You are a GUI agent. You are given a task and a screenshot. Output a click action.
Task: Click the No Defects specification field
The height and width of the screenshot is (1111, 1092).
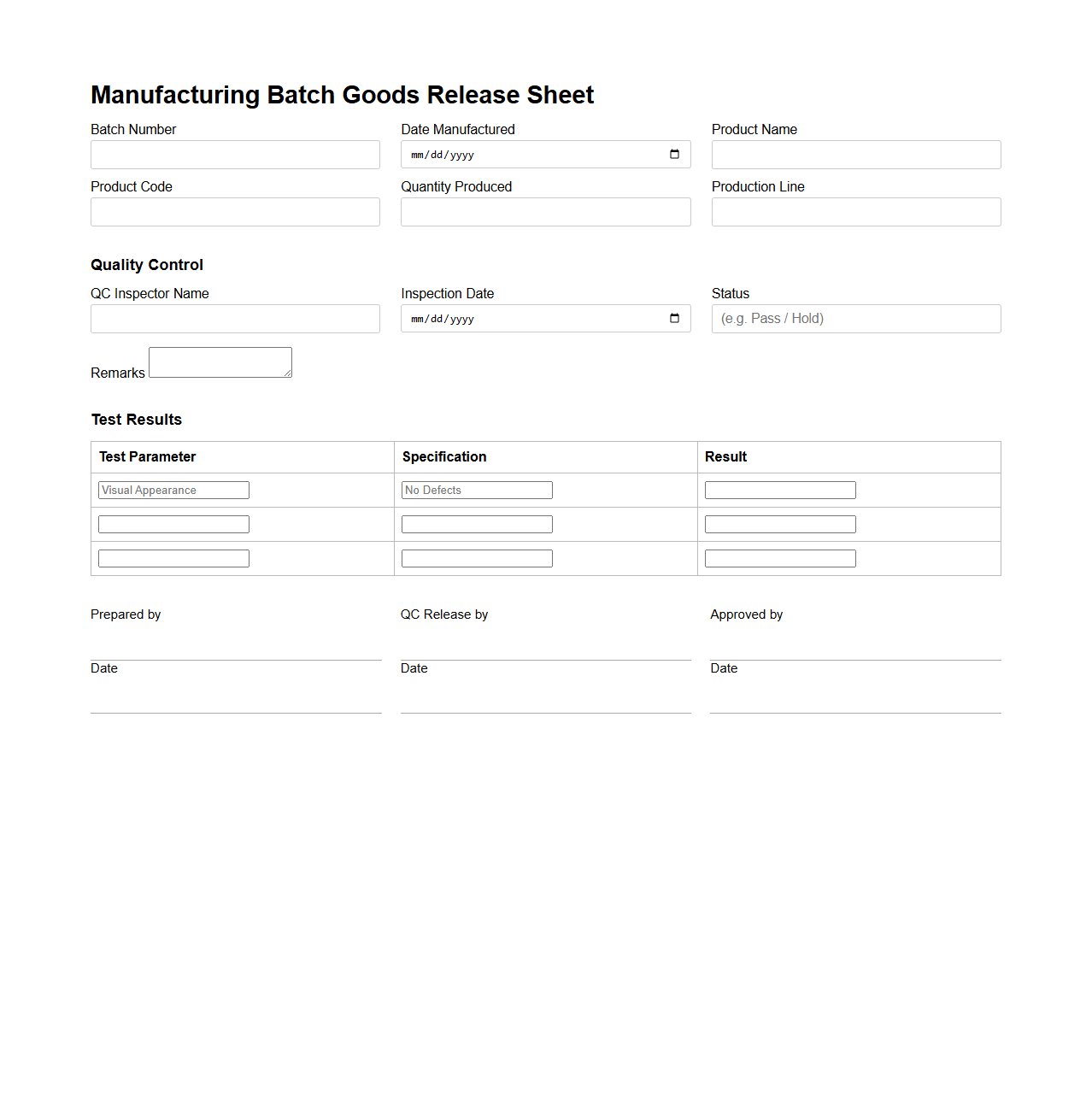coord(476,490)
